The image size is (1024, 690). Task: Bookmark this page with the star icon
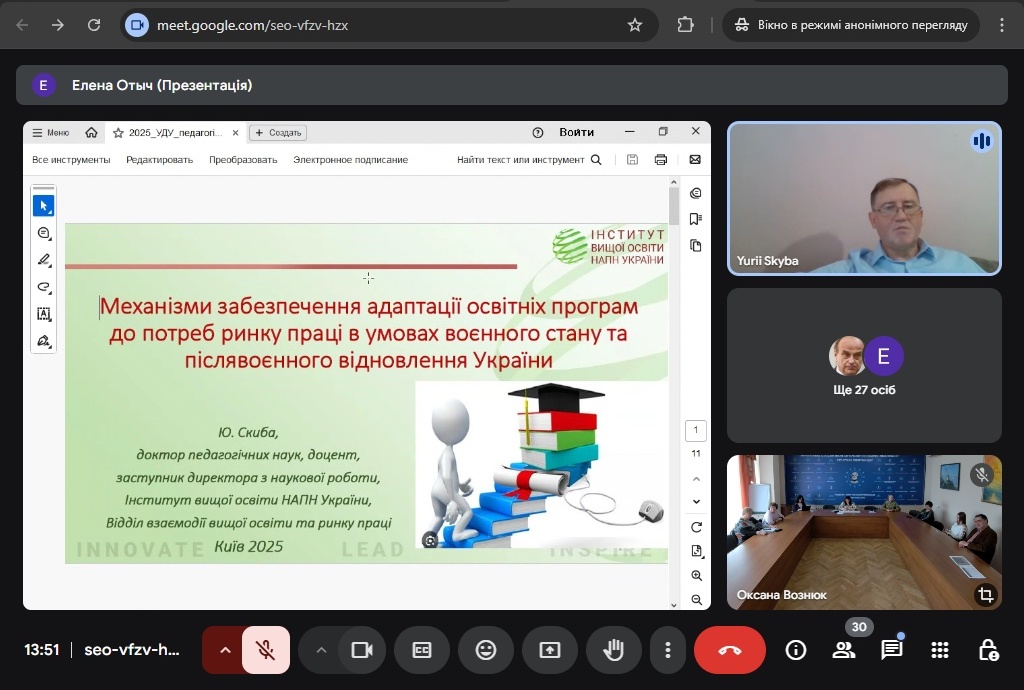coord(634,25)
